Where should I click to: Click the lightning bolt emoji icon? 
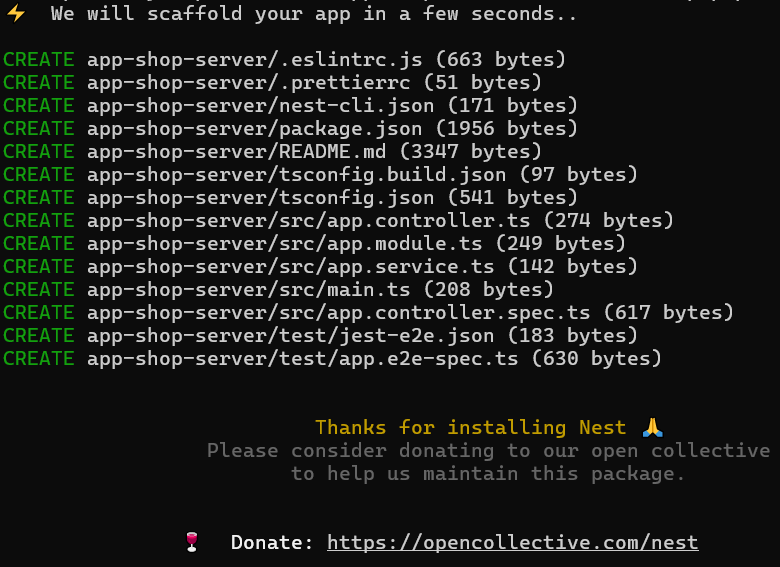[16, 13]
